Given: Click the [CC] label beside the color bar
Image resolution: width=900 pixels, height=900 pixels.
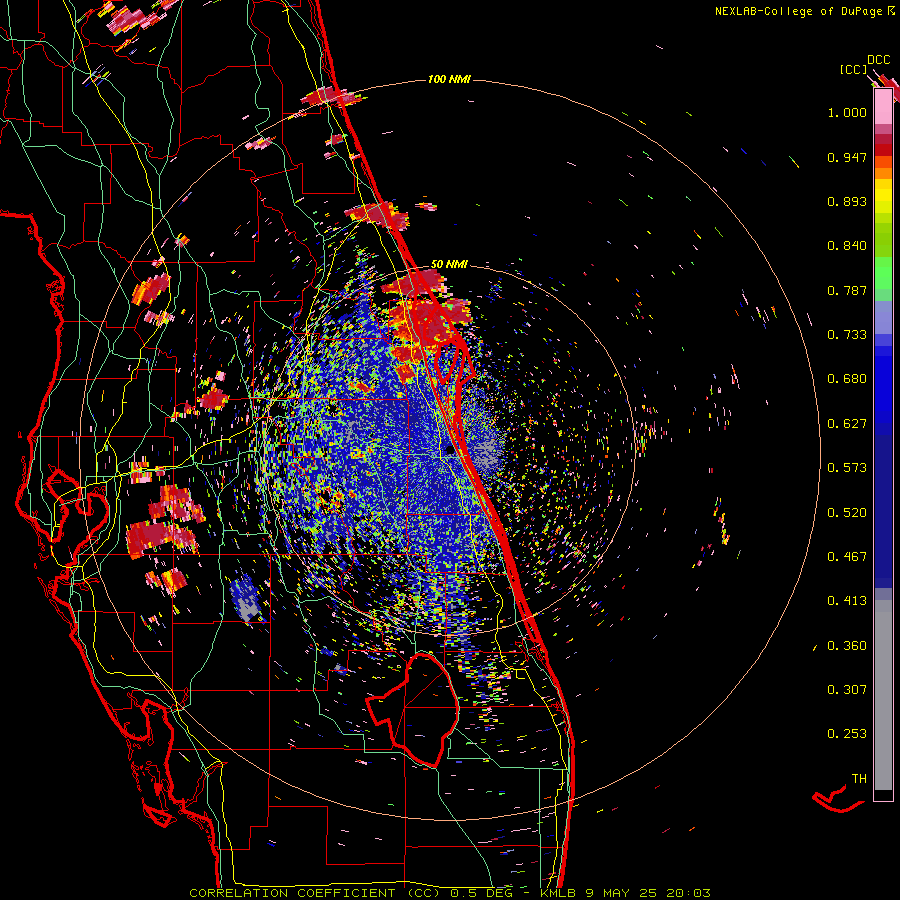Looking at the screenshot, I should (854, 69).
